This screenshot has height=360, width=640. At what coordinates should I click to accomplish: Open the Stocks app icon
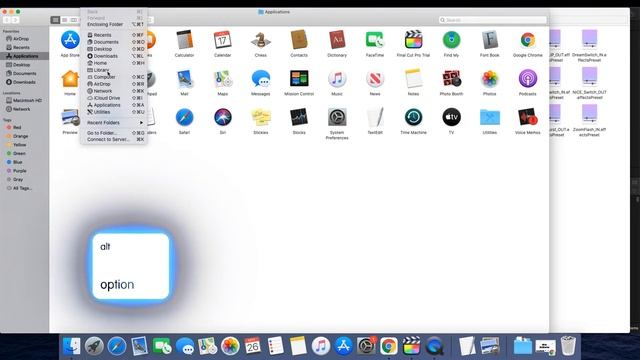[x=299, y=118]
